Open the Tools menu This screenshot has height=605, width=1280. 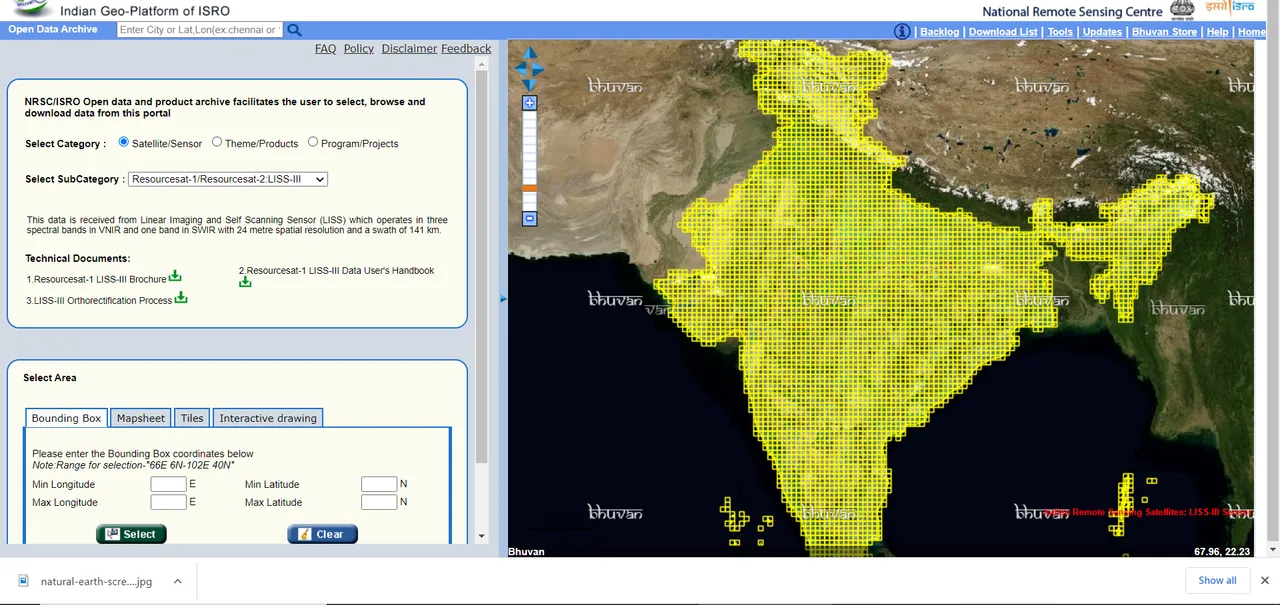[1060, 32]
